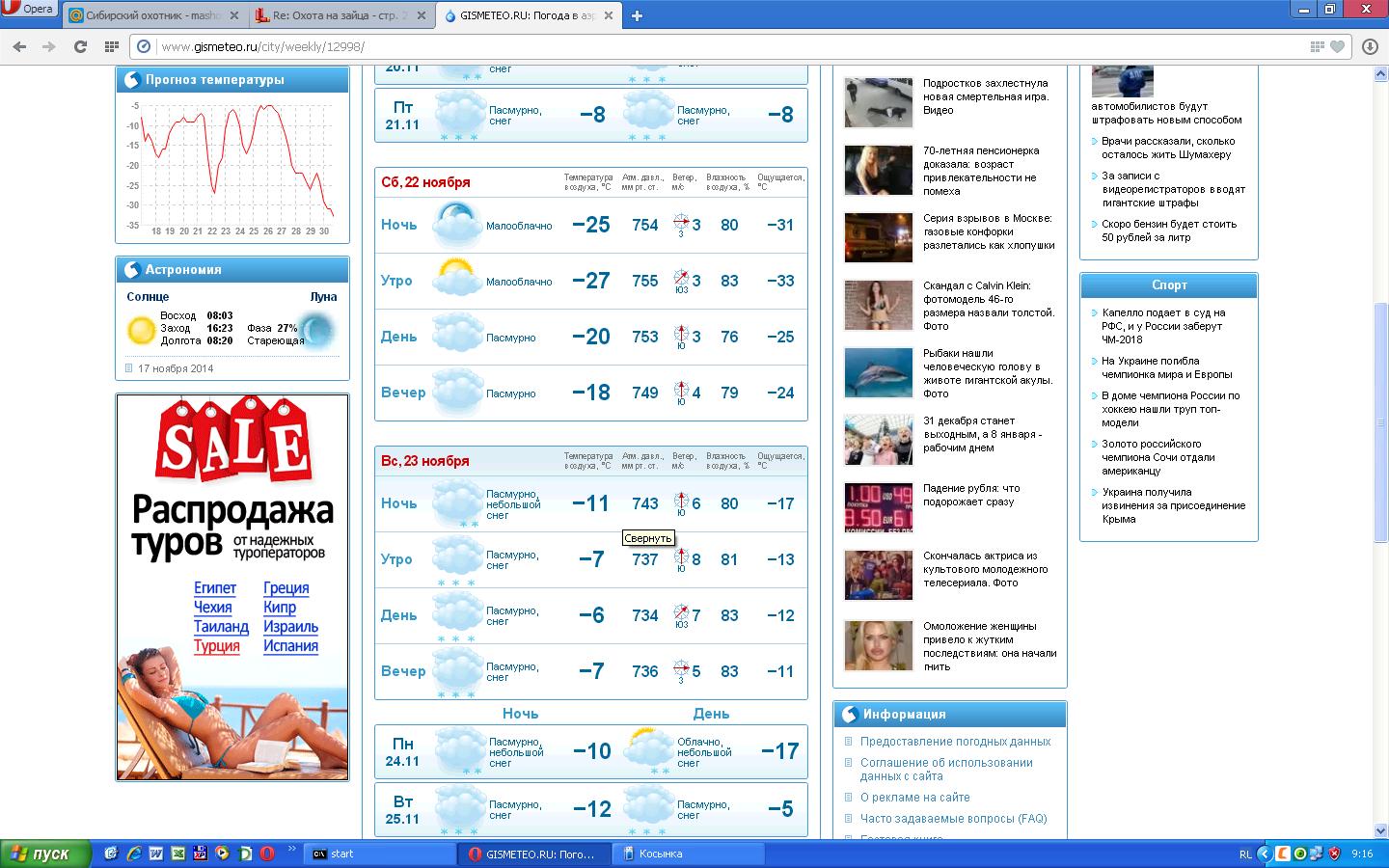Reload the page with the refresh icon

(x=81, y=46)
